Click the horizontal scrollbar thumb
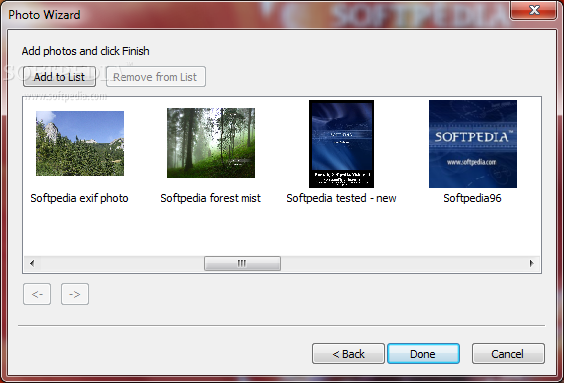The width and height of the screenshot is (564, 383). 242,263
